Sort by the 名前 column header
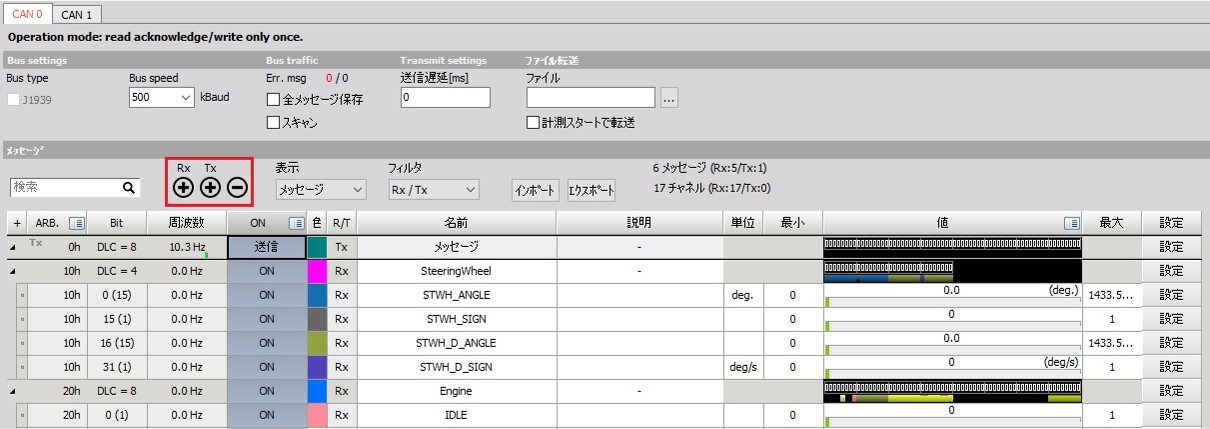The width and height of the screenshot is (1210, 429). [456, 223]
